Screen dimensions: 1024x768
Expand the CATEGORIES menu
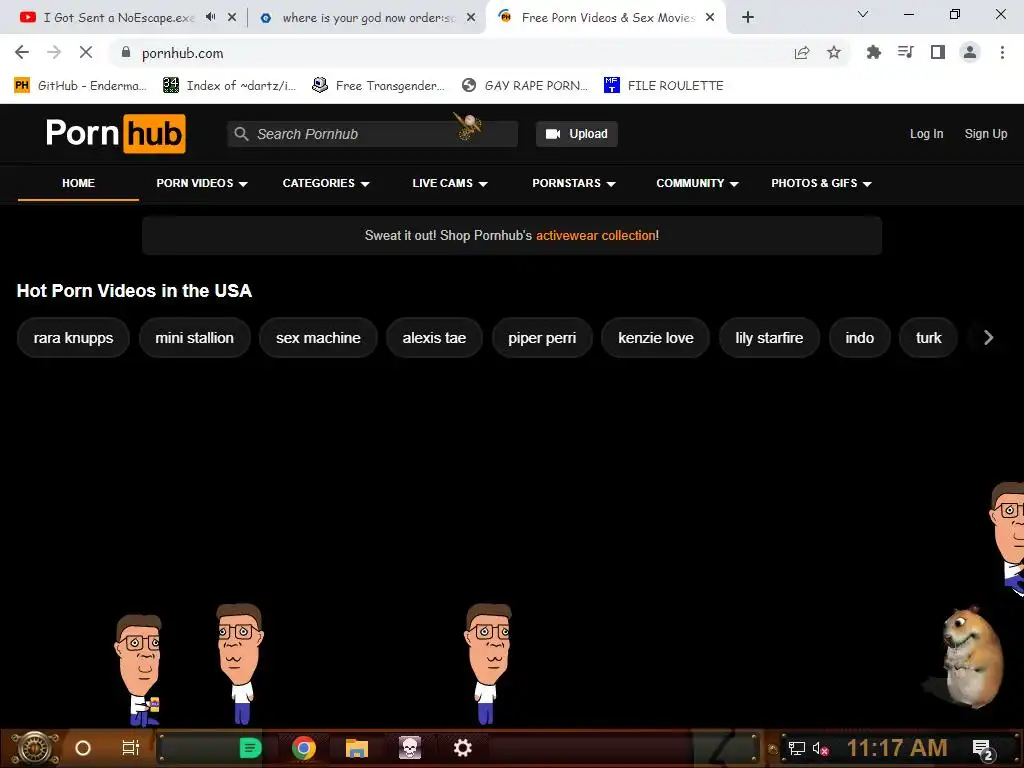point(326,184)
